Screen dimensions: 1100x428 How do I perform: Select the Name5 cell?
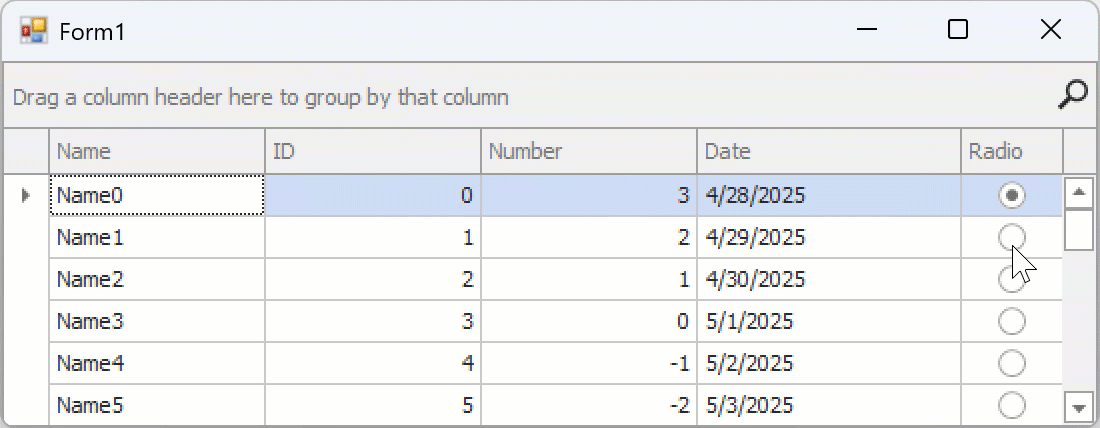[x=157, y=405]
